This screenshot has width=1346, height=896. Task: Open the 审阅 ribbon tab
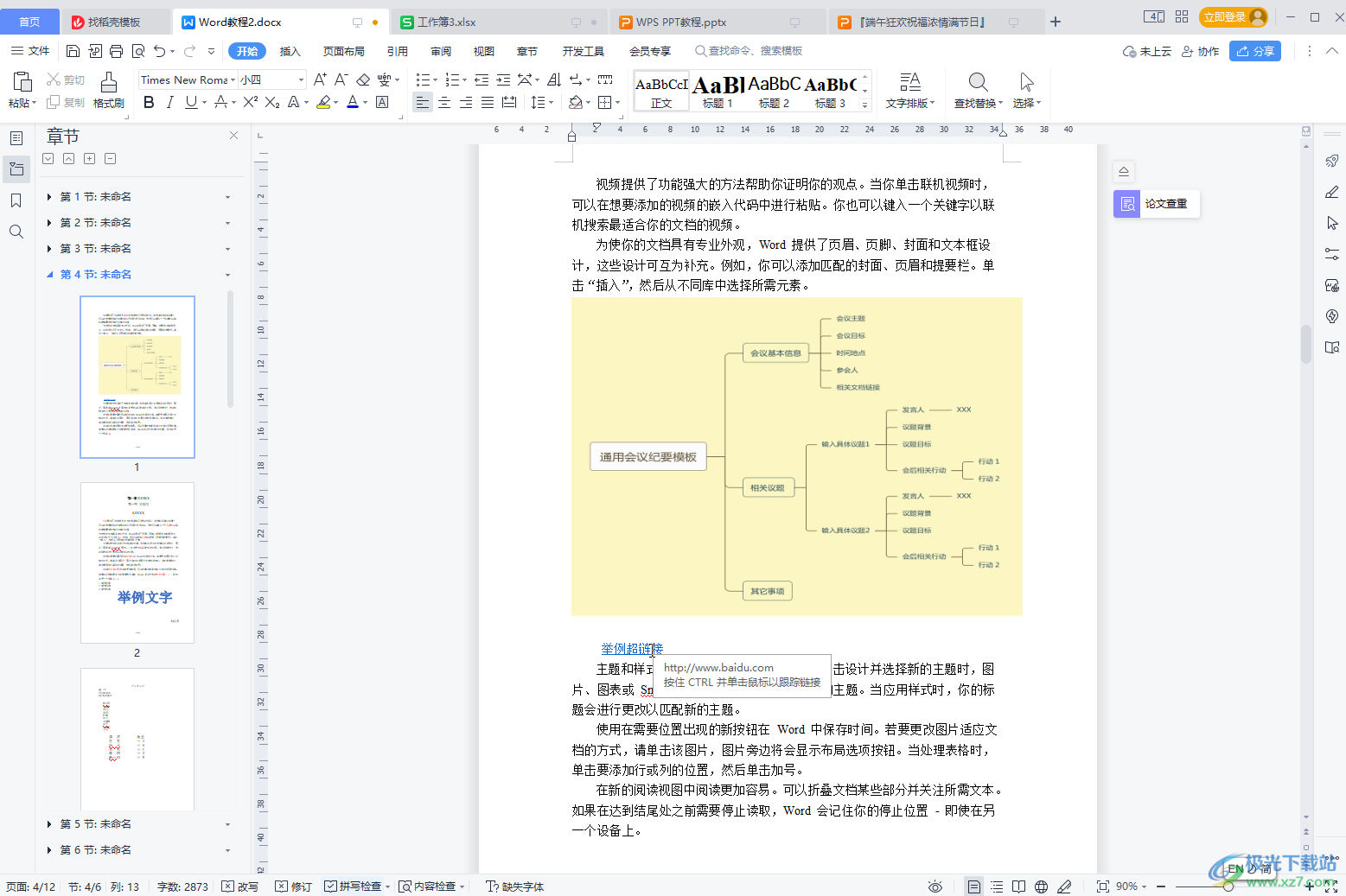pyautogui.click(x=441, y=51)
